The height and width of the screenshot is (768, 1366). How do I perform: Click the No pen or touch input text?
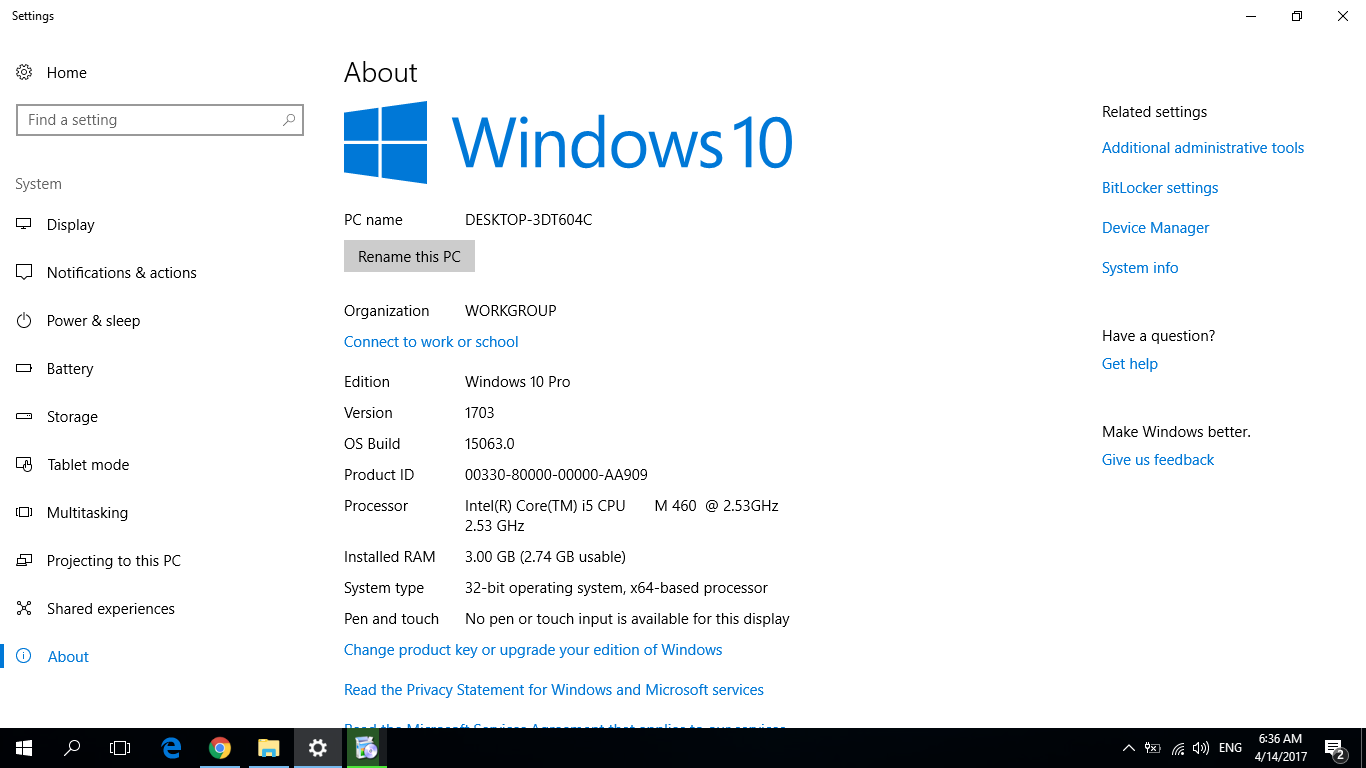(627, 619)
